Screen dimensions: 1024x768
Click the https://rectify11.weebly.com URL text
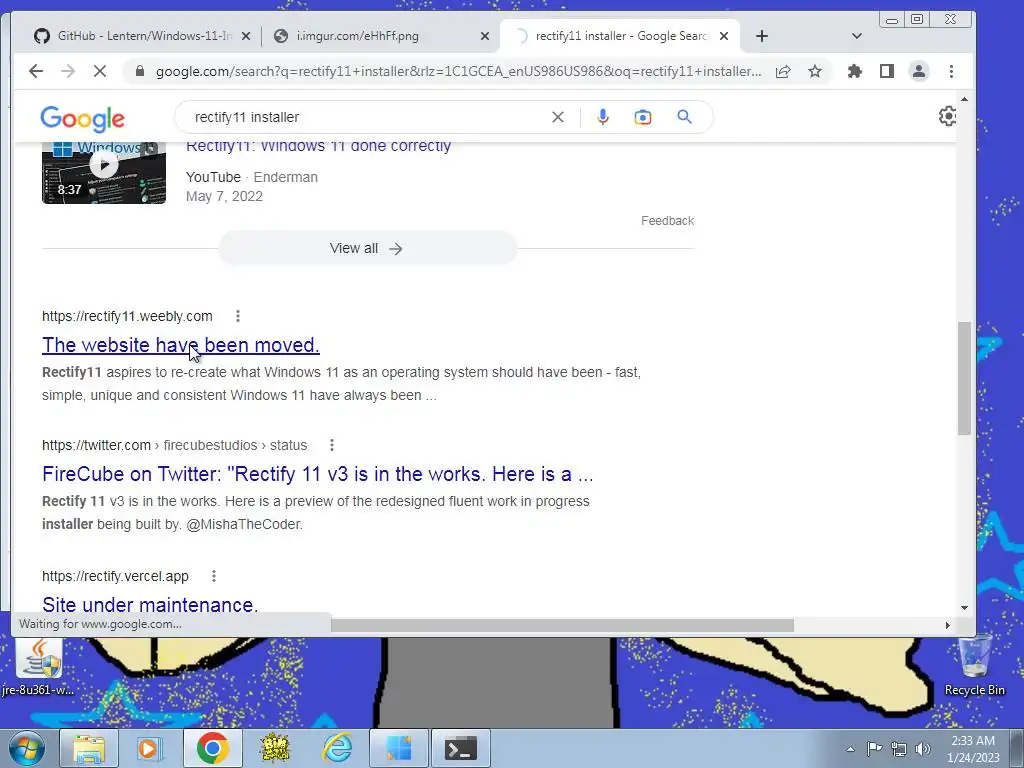pyautogui.click(x=127, y=316)
